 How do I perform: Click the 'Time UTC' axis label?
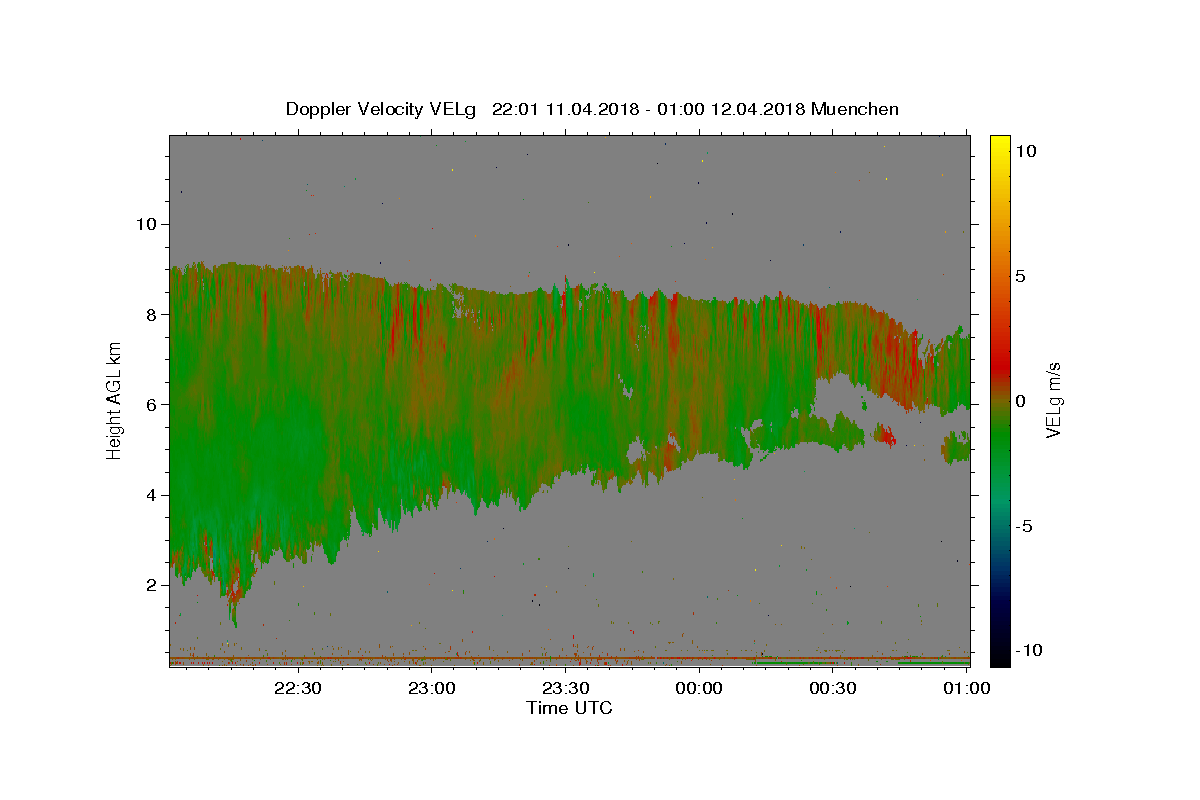tap(569, 708)
